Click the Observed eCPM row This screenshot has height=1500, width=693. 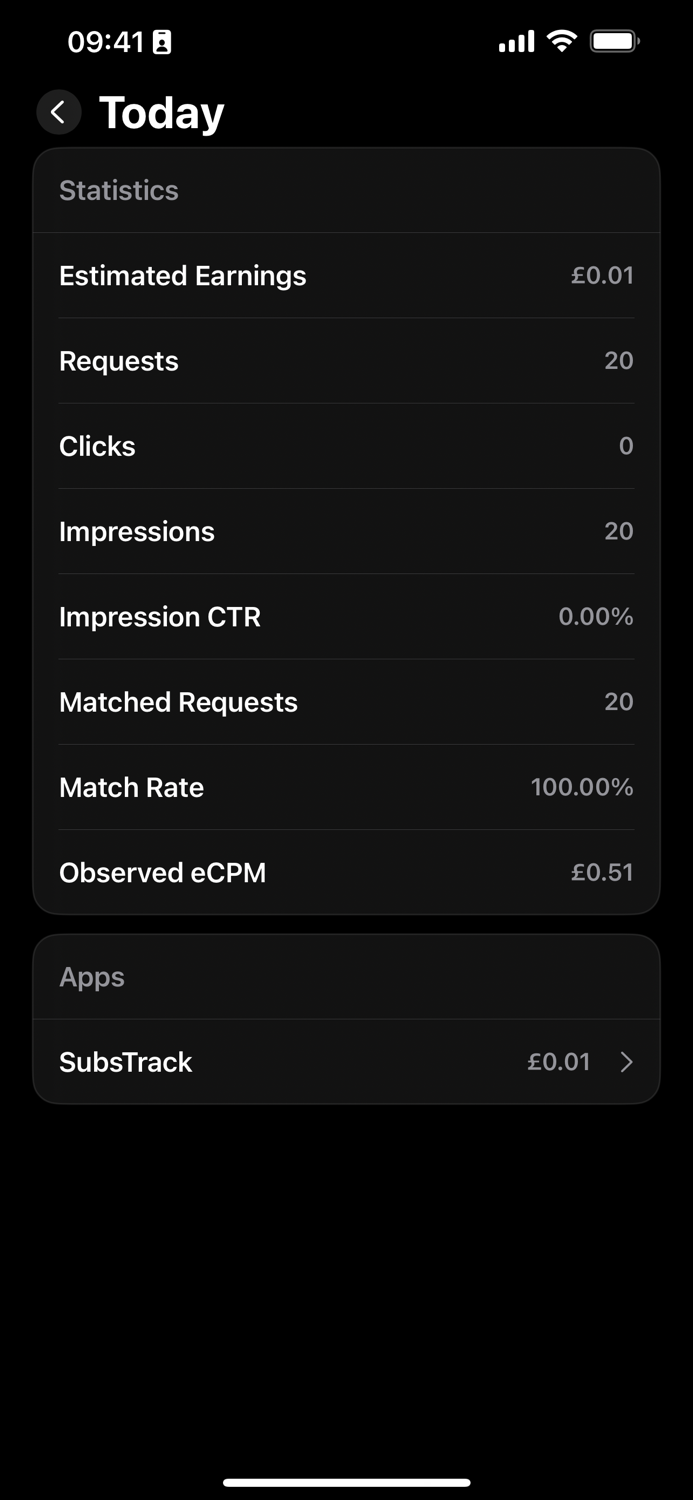[x=346, y=872]
